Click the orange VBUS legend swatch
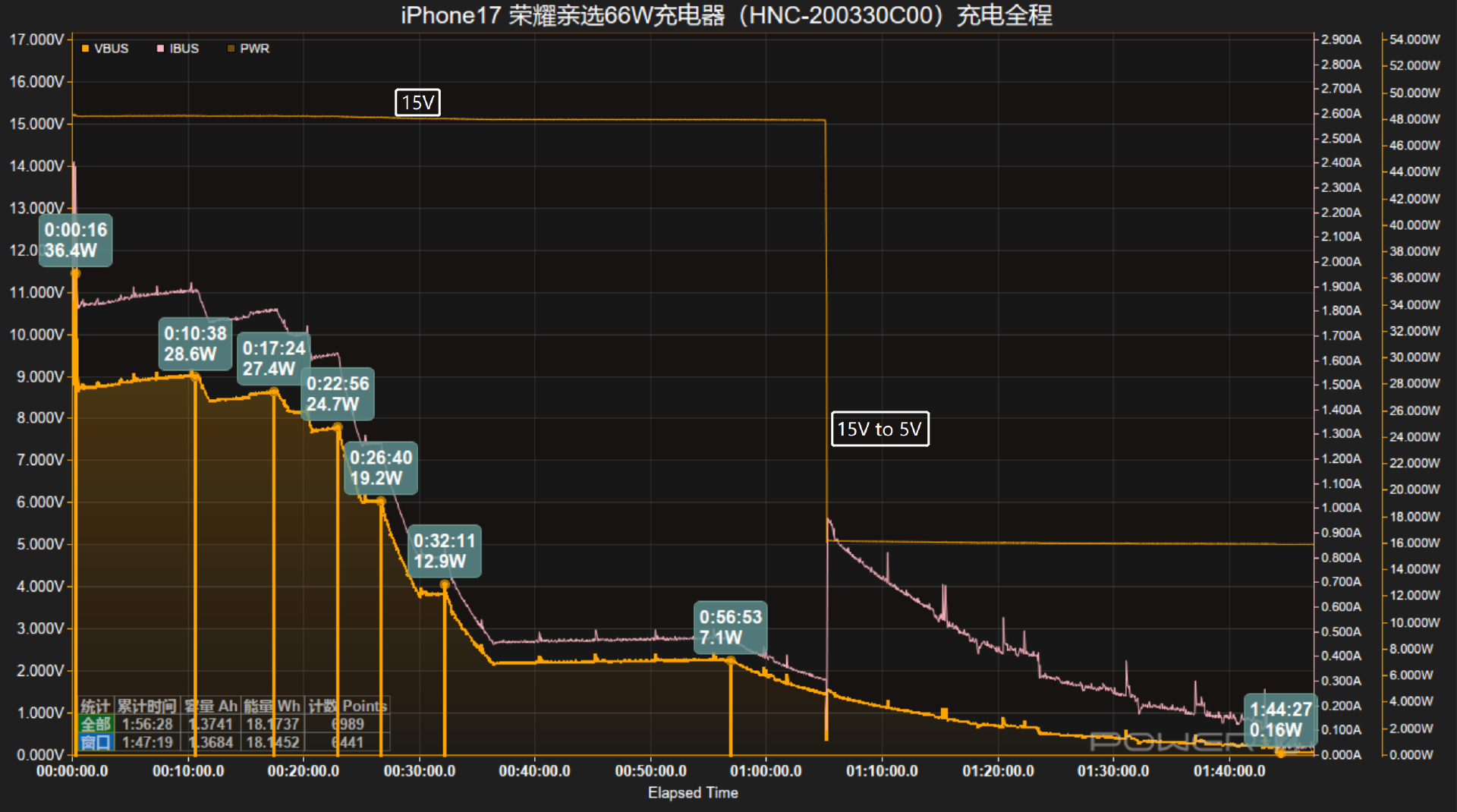 pos(86,49)
